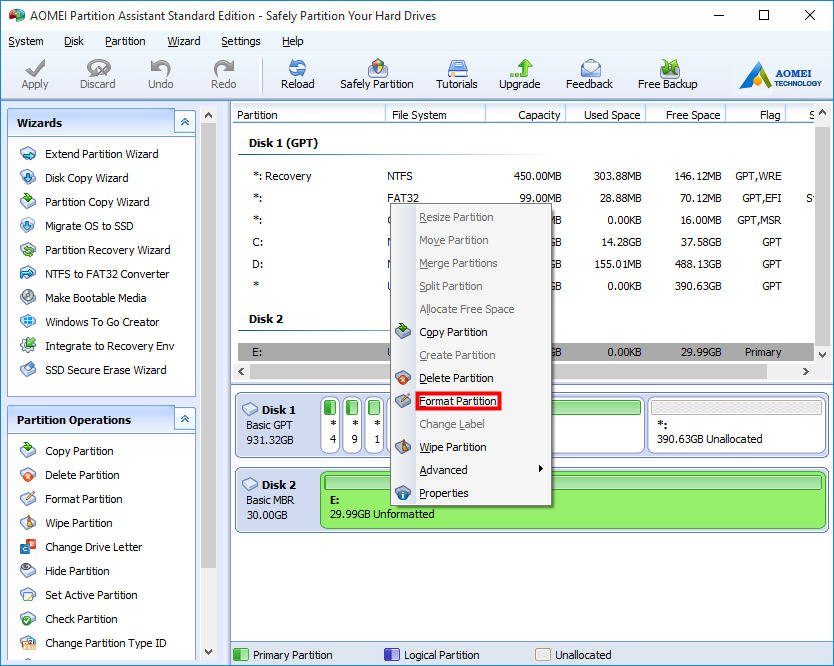Image resolution: width=834 pixels, height=666 pixels.
Task: Collapse the Partition Operations panel chevron
Action: 185,419
